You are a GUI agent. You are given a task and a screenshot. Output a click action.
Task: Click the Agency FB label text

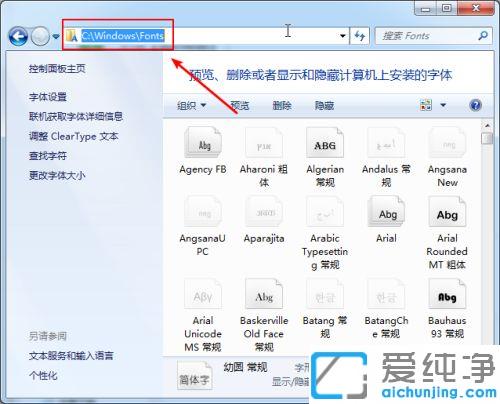[203, 169]
